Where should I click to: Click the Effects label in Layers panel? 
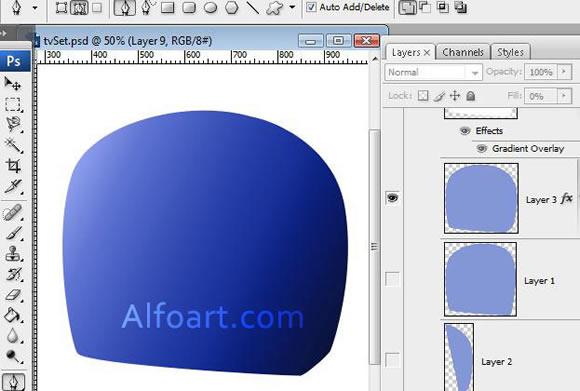[489, 131]
